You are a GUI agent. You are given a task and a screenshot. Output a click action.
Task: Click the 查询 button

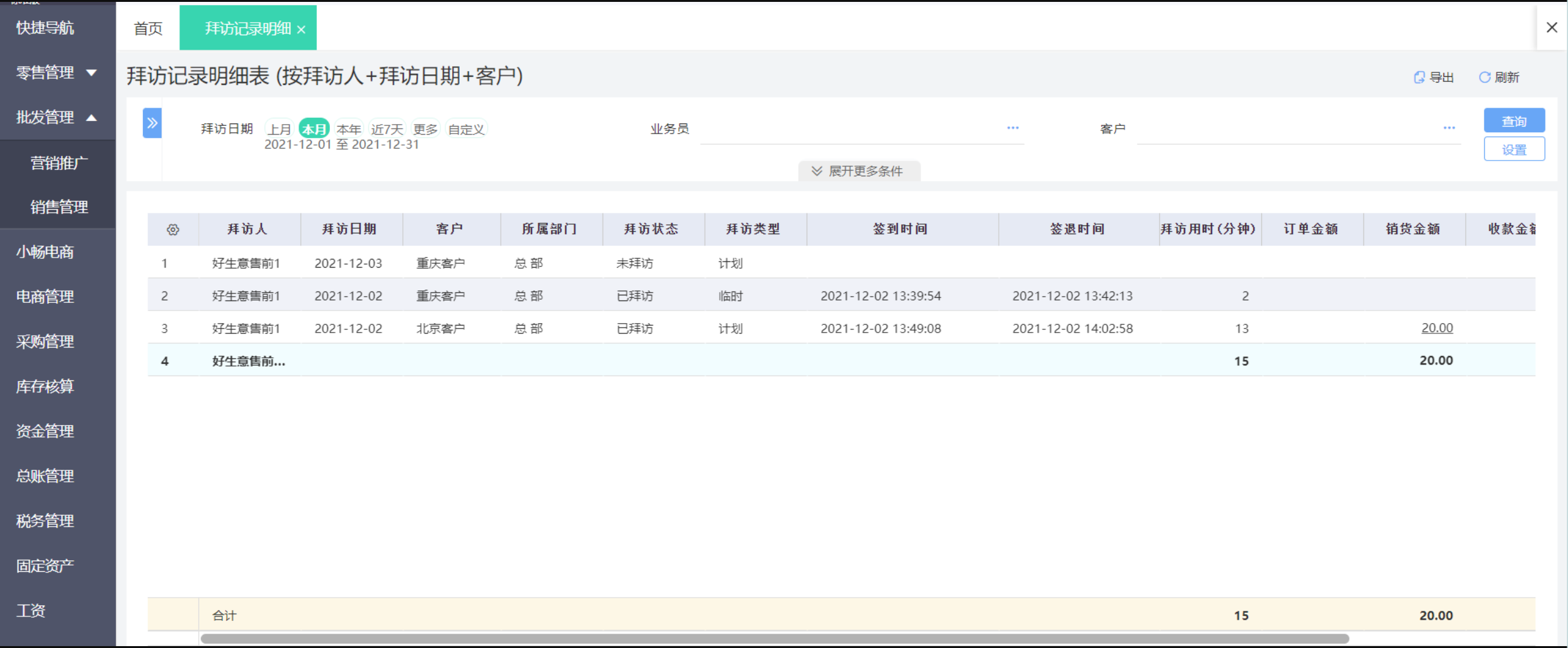pos(1514,121)
